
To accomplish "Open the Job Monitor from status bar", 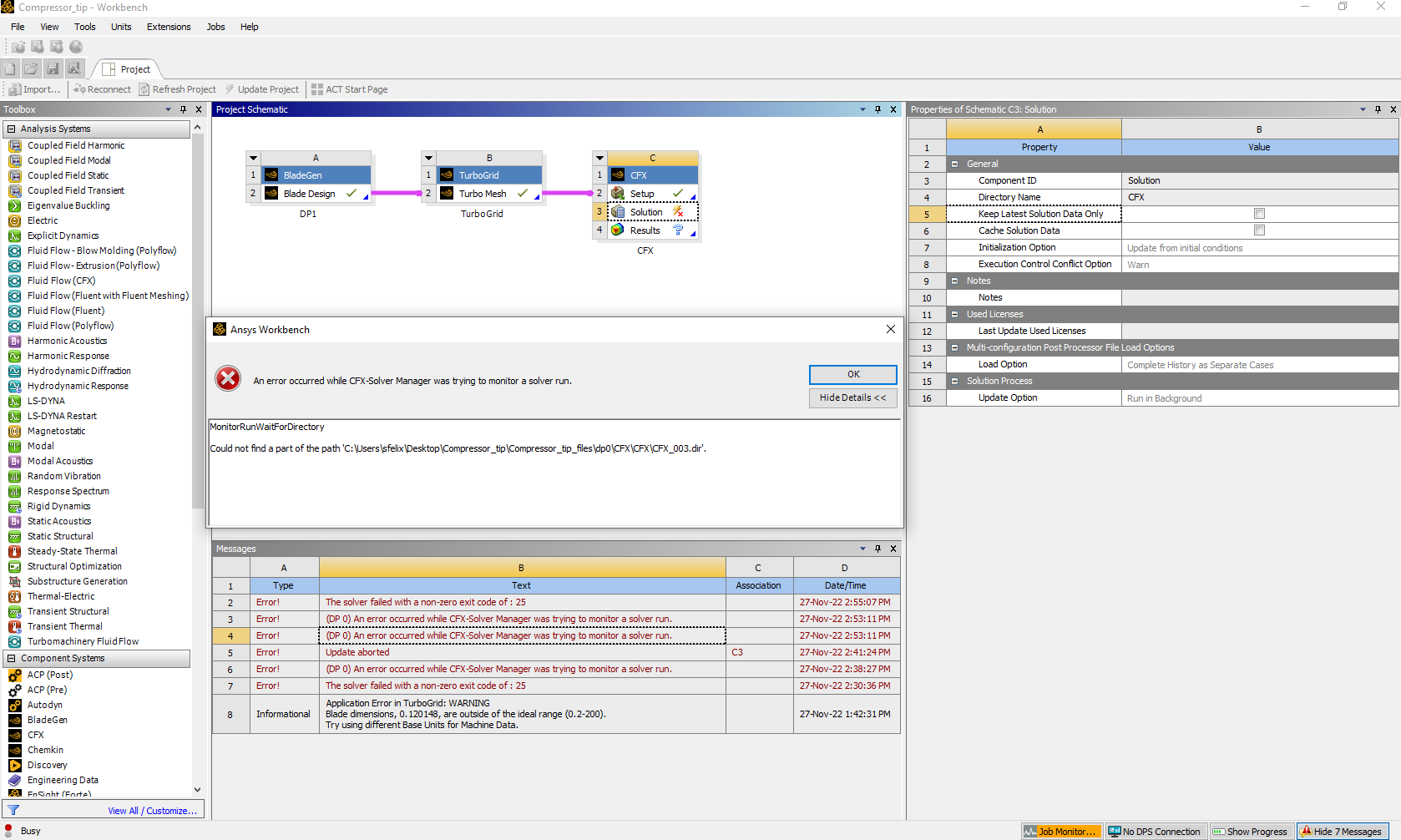I will coord(1060,832).
